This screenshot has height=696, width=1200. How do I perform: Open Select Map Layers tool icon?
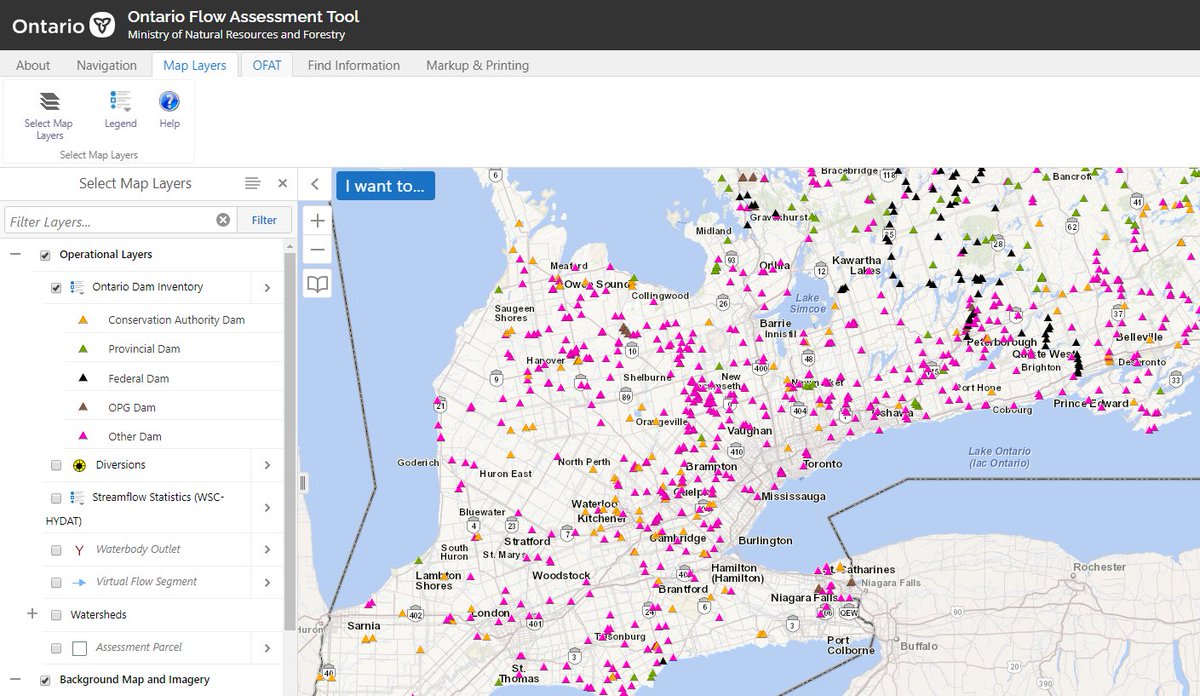49,101
